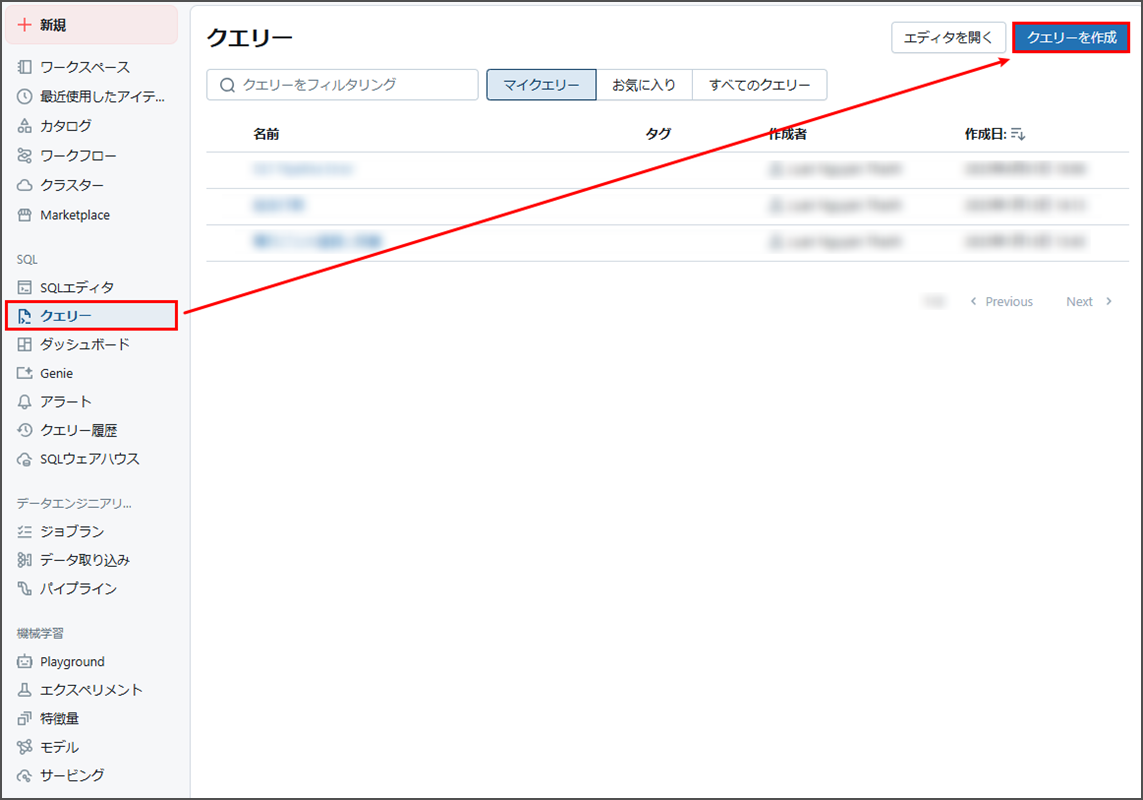Go to the Previous page
The height and width of the screenshot is (800, 1143).
(x=1002, y=301)
